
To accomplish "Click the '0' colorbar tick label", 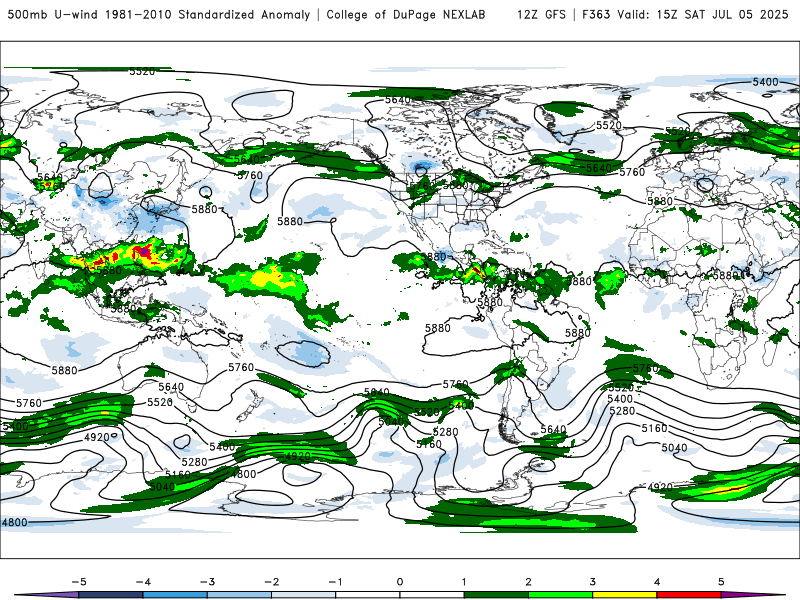I will click(400, 582).
